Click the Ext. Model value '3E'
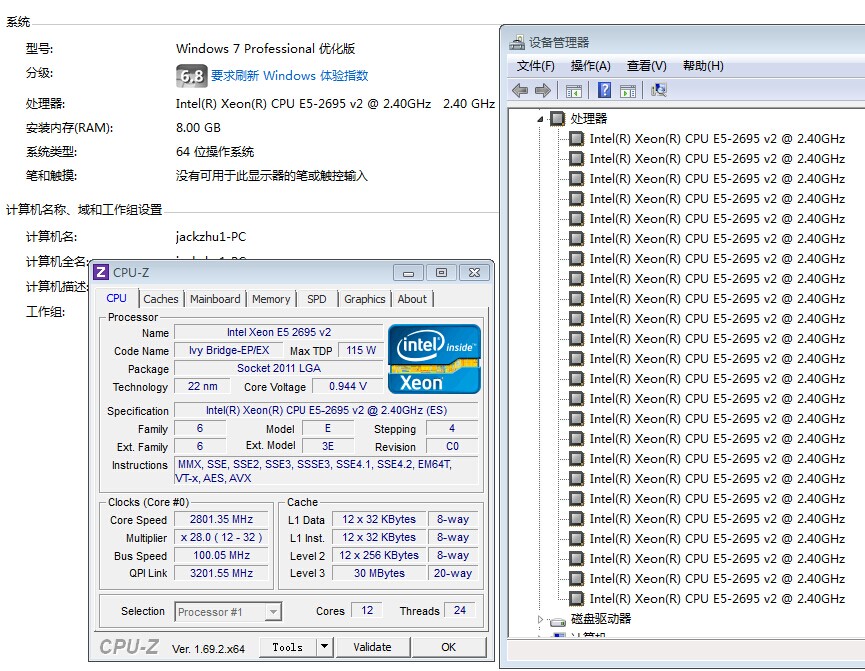The width and height of the screenshot is (865, 671). pos(328,446)
